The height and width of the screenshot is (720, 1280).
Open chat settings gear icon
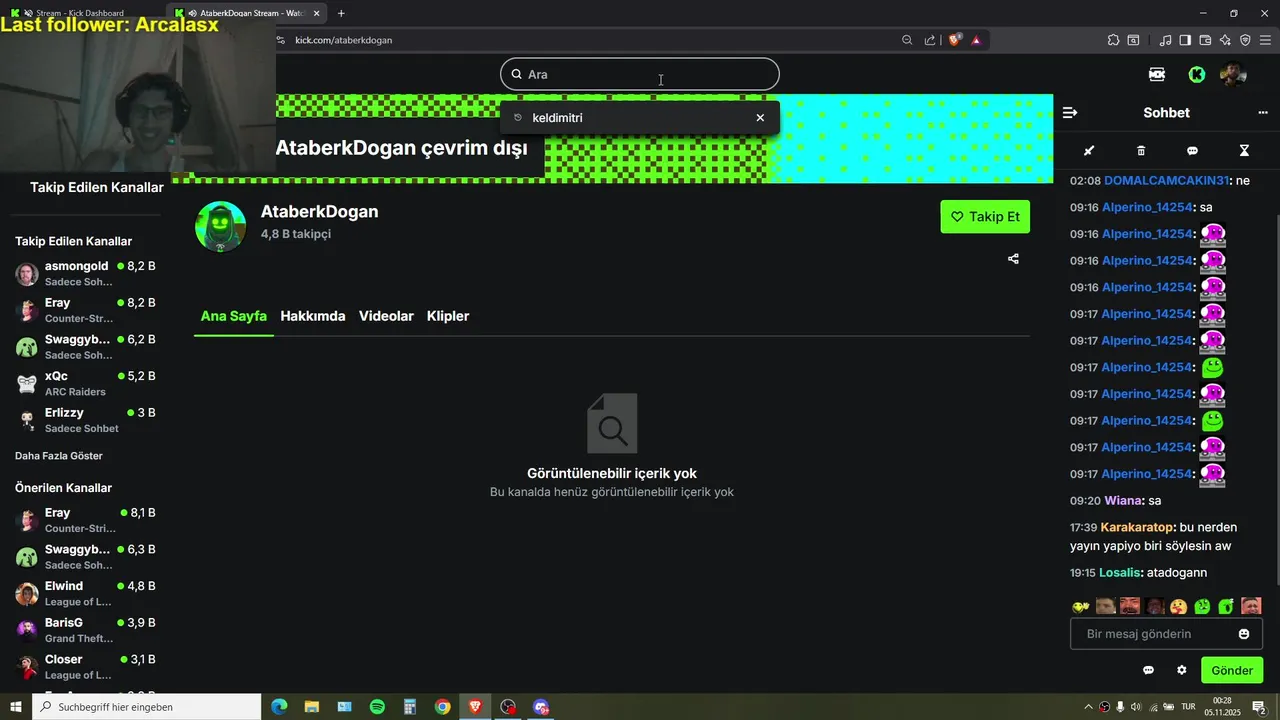(1182, 670)
